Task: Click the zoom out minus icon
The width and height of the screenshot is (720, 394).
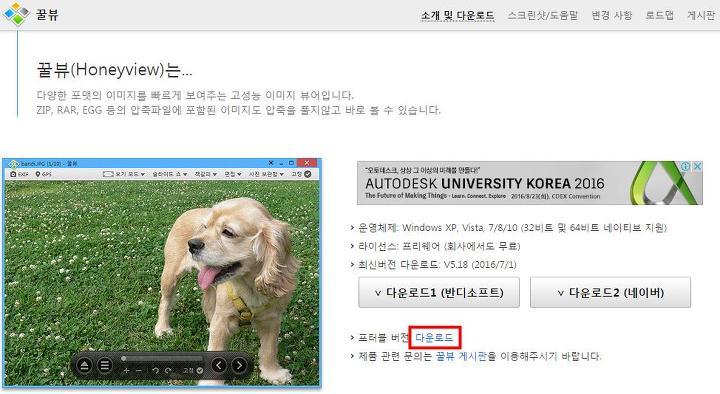Action: point(139,371)
